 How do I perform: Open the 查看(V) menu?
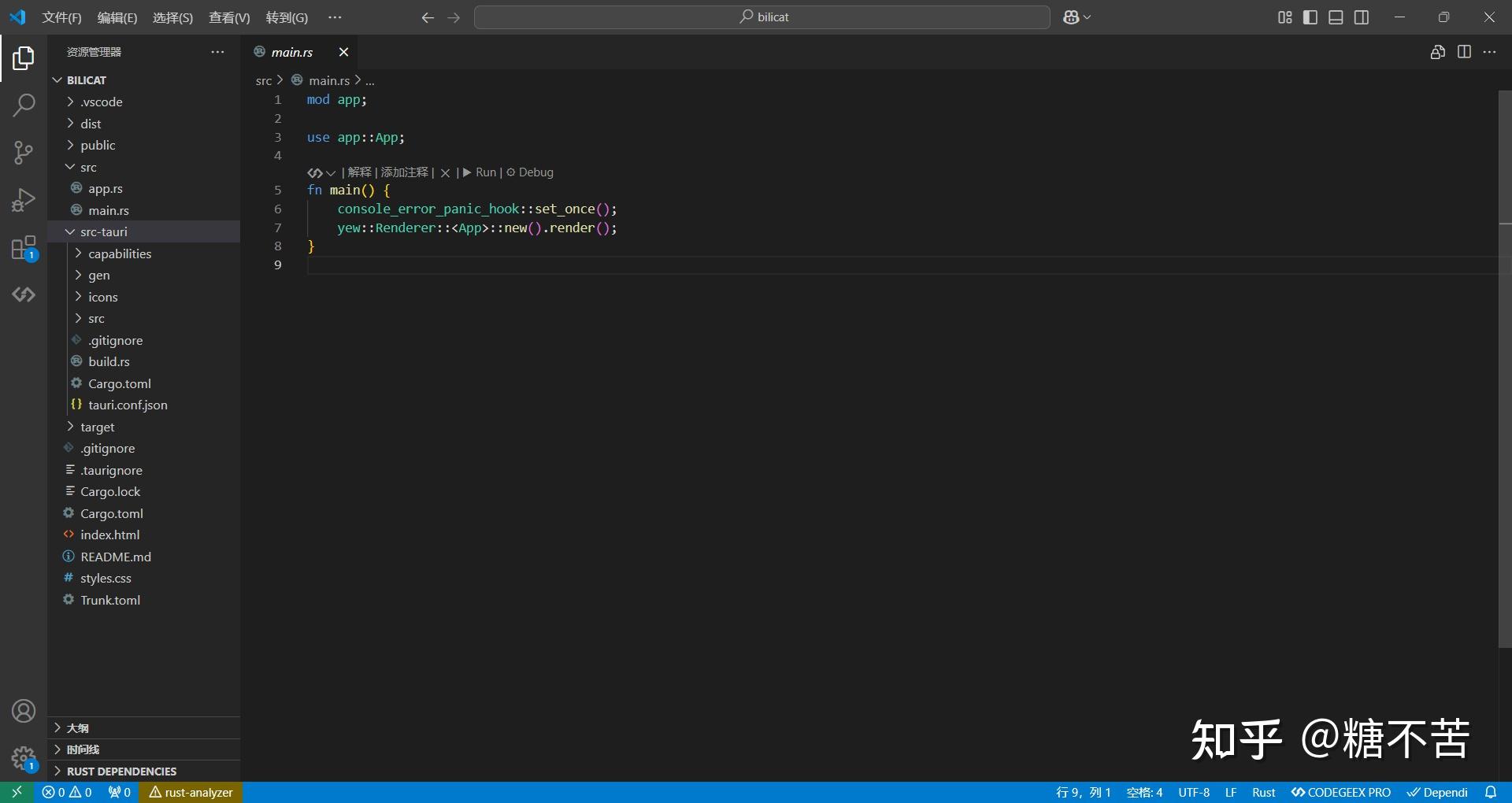[x=229, y=17]
